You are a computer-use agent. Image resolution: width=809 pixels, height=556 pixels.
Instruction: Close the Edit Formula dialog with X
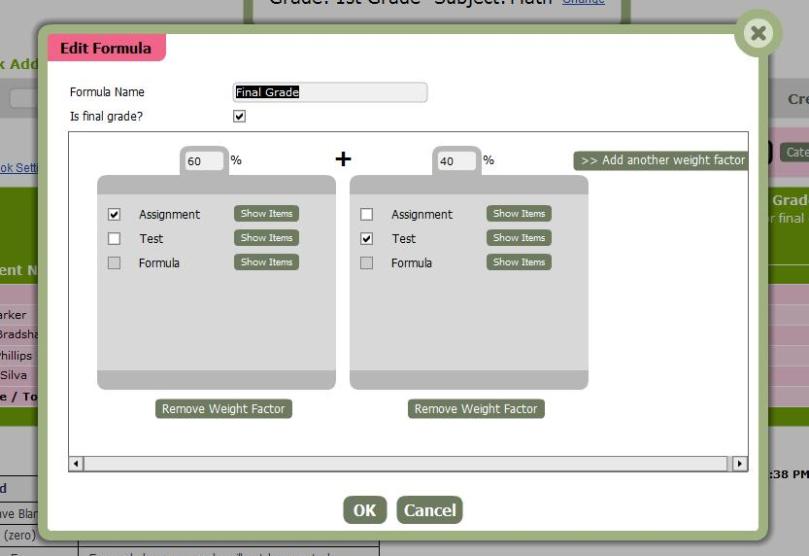click(x=758, y=34)
